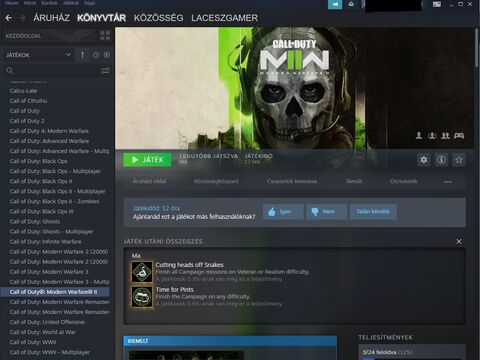The height and width of the screenshot is (360, 480).
Task: Open Time for Pints achievement icon
Action: coord(142,297)
